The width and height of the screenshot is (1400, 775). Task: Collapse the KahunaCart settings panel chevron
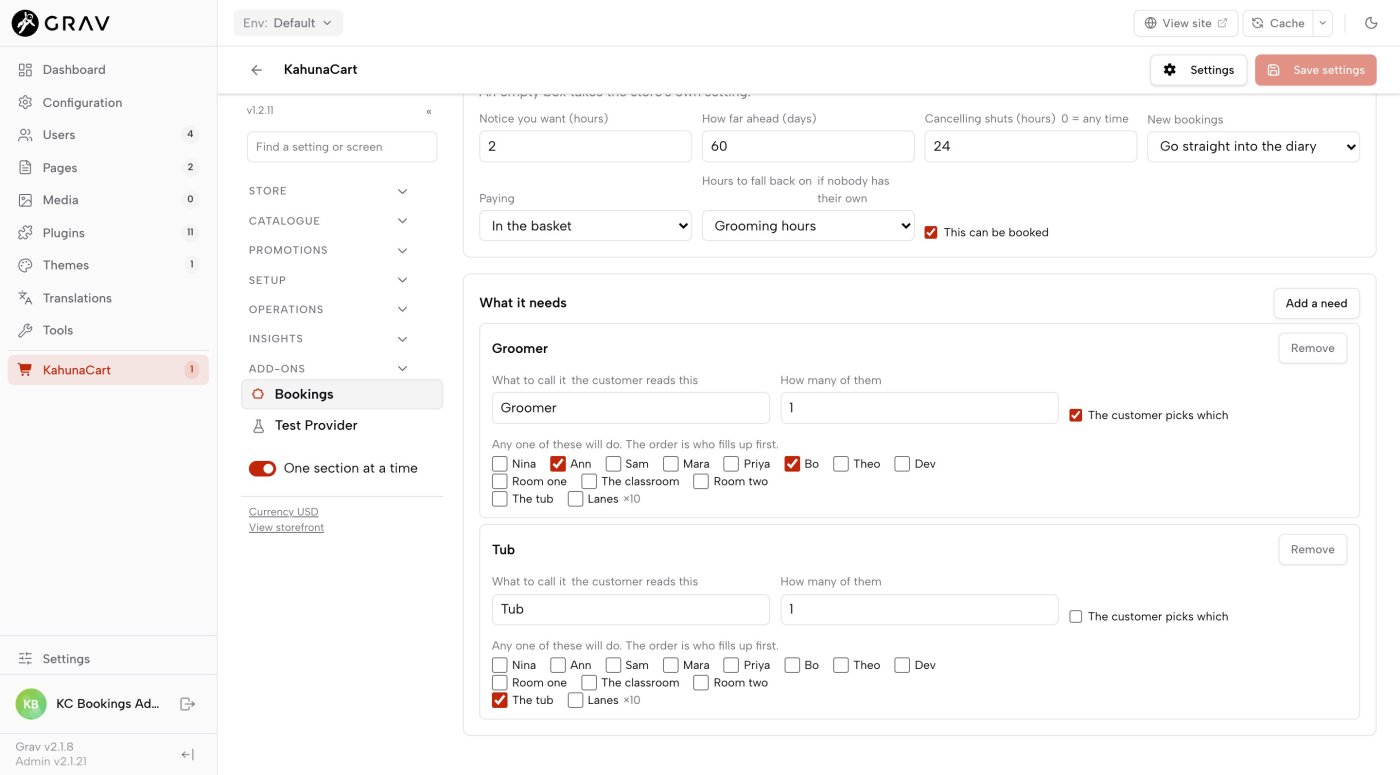click(x=429, y=111)
